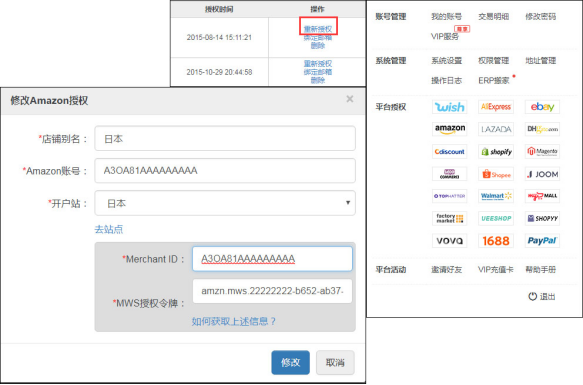Open the Shopee platform icon

point(496,174)
